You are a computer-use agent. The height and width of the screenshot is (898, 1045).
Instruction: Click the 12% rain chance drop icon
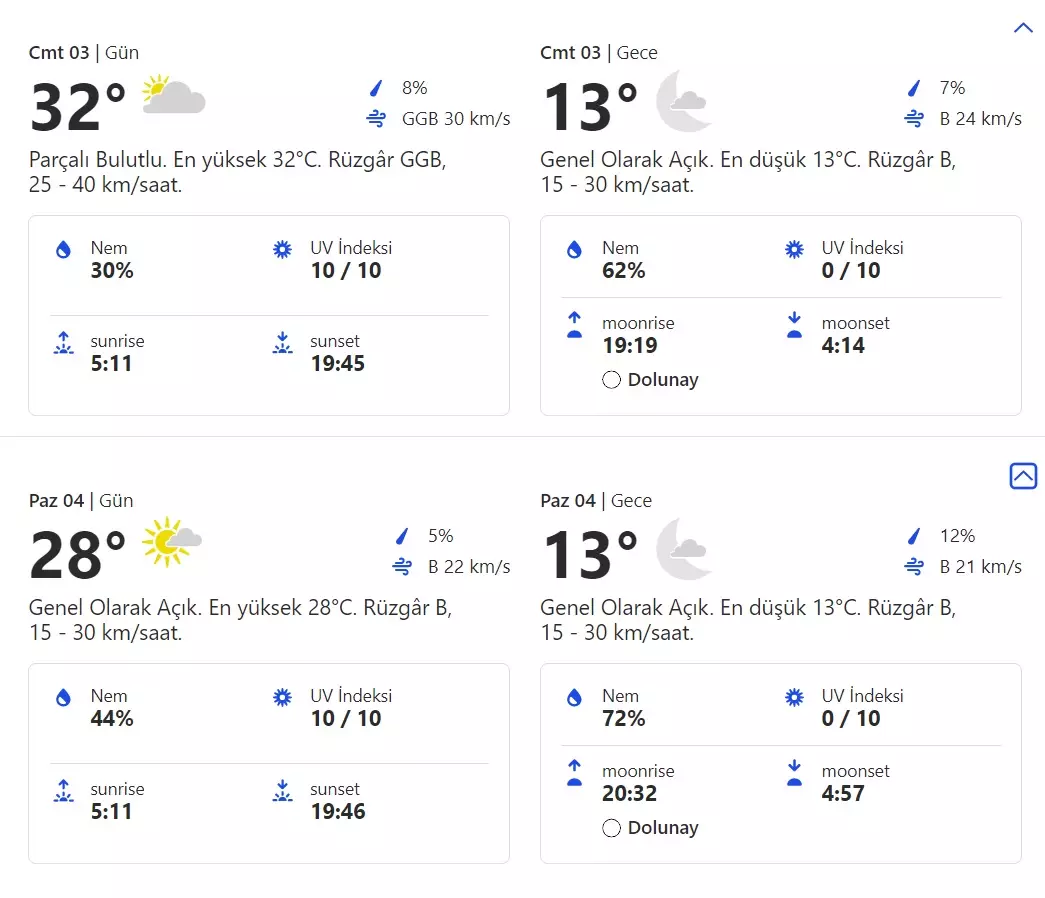914,536
